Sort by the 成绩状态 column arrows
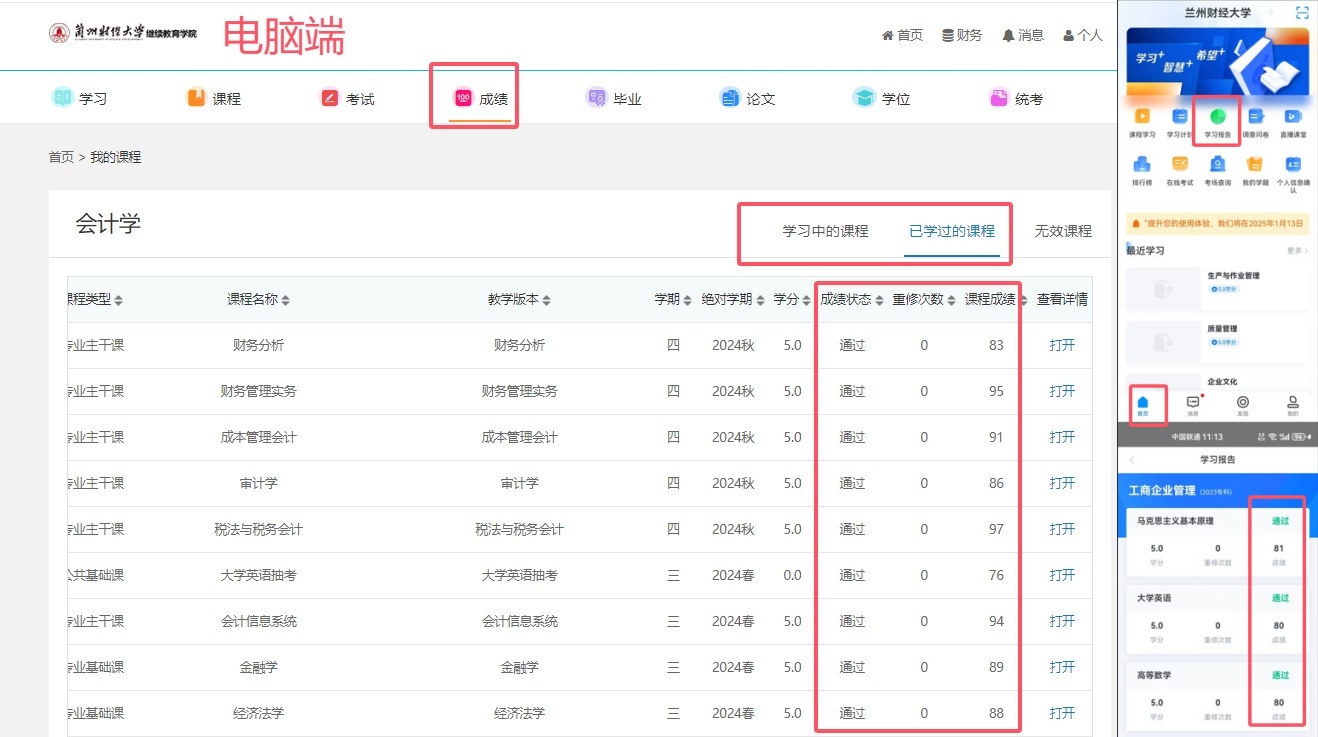This screenshot has width=1318, height=737. pyautogui.click(x=879, y=300)
